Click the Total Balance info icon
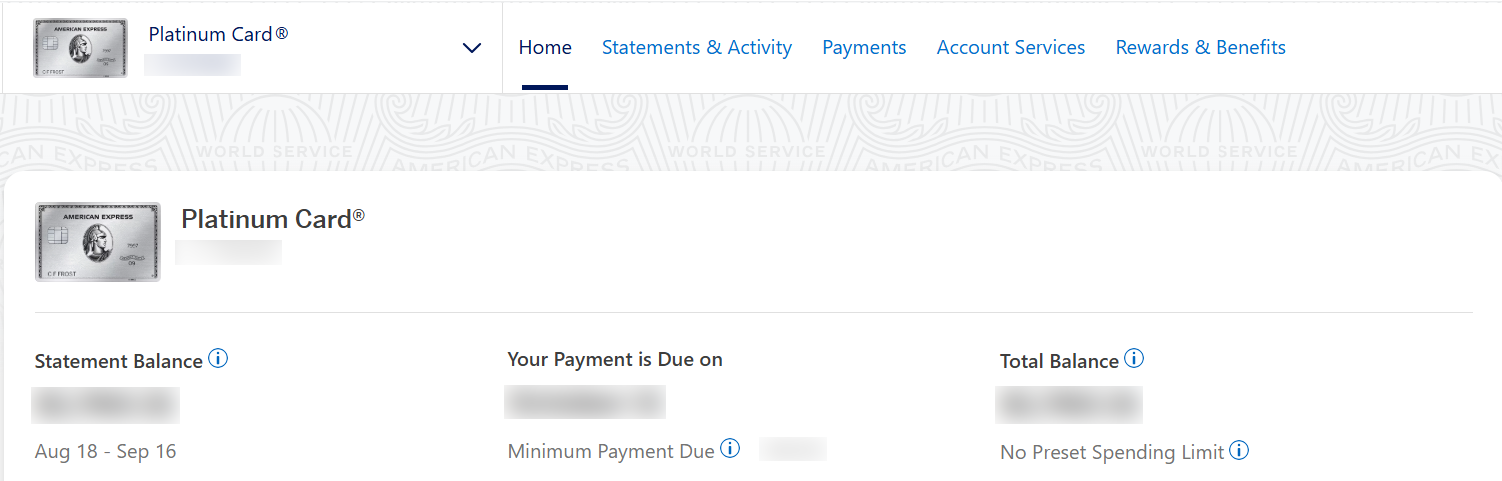Screen dimensions: 1502x481 [x=1134, y=359]
